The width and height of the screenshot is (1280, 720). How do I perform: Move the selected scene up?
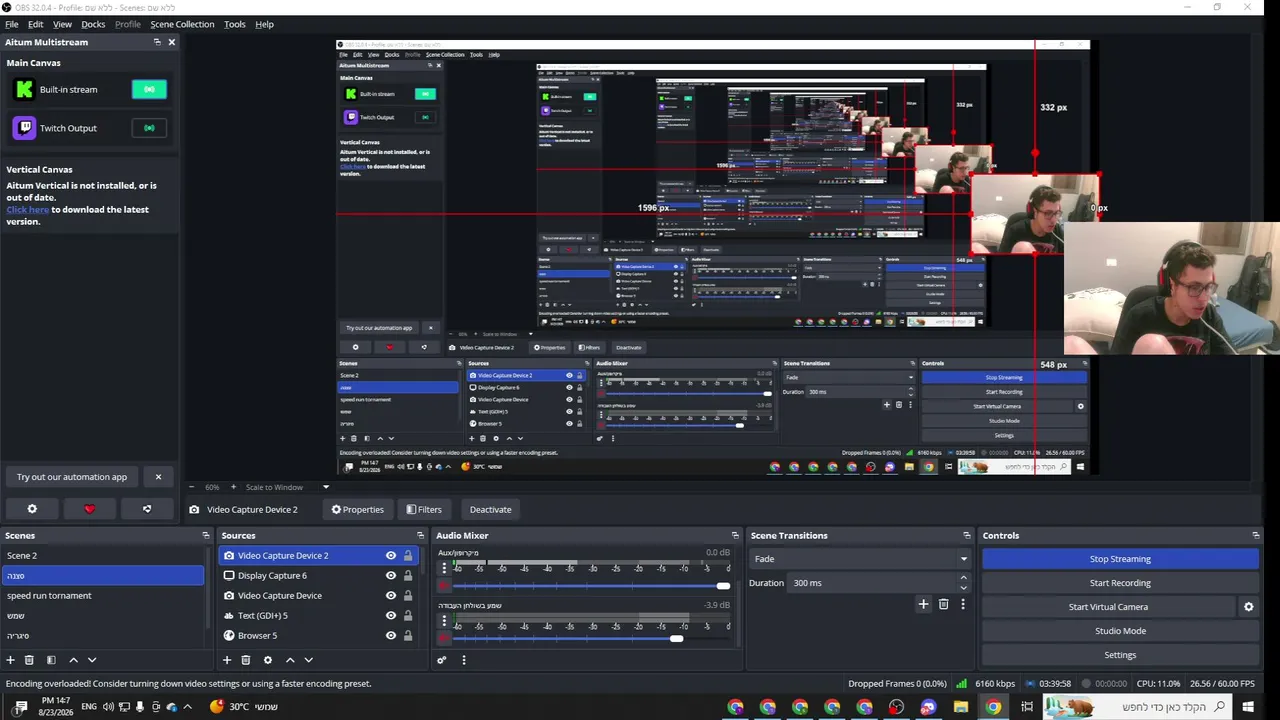[74, 660]
